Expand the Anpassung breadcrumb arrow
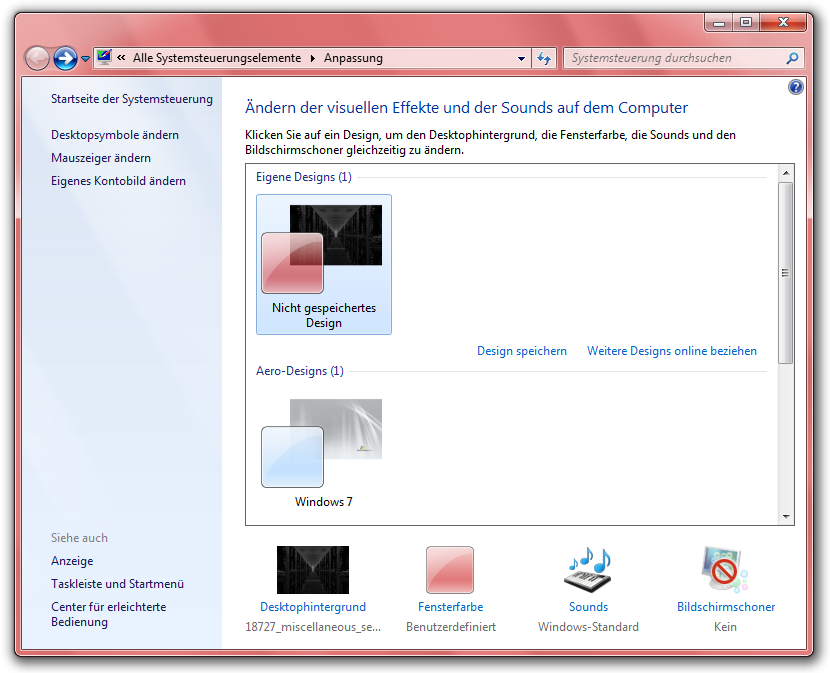 pos(313,58)
